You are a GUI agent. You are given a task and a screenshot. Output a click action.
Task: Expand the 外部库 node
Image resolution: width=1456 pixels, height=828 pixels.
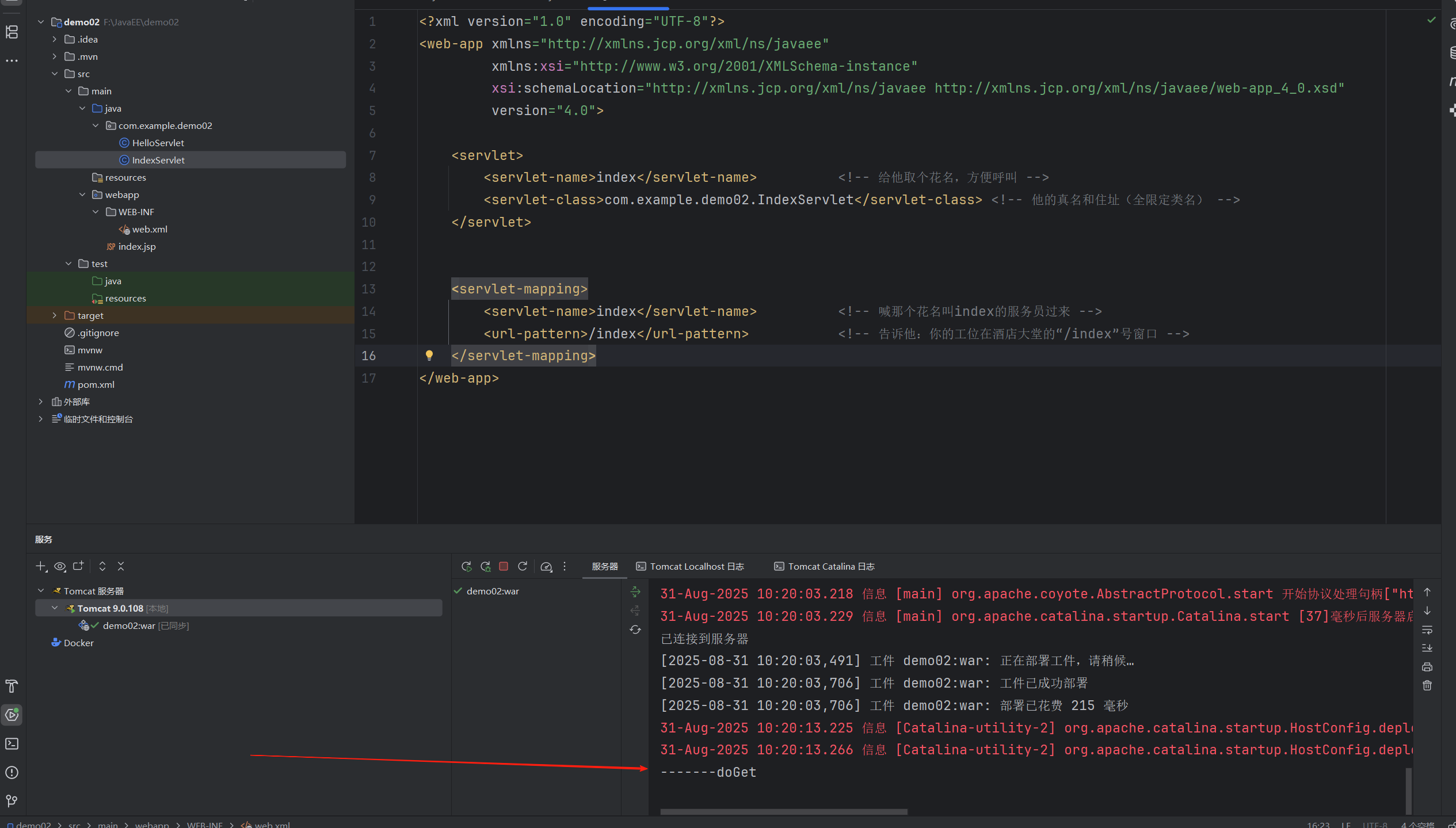(41, 402)
